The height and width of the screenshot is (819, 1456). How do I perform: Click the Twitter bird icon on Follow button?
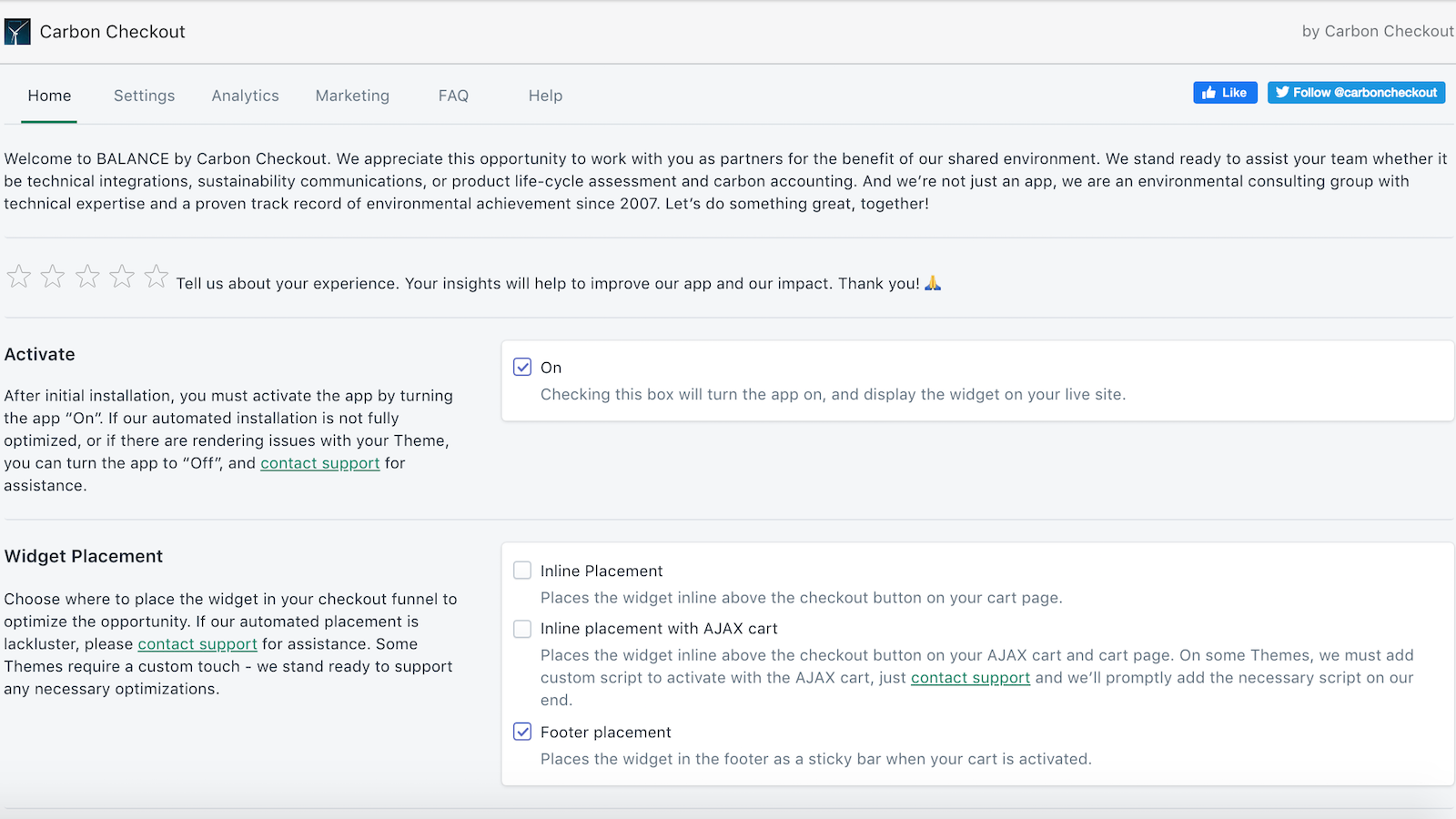tap(1282, 92)
